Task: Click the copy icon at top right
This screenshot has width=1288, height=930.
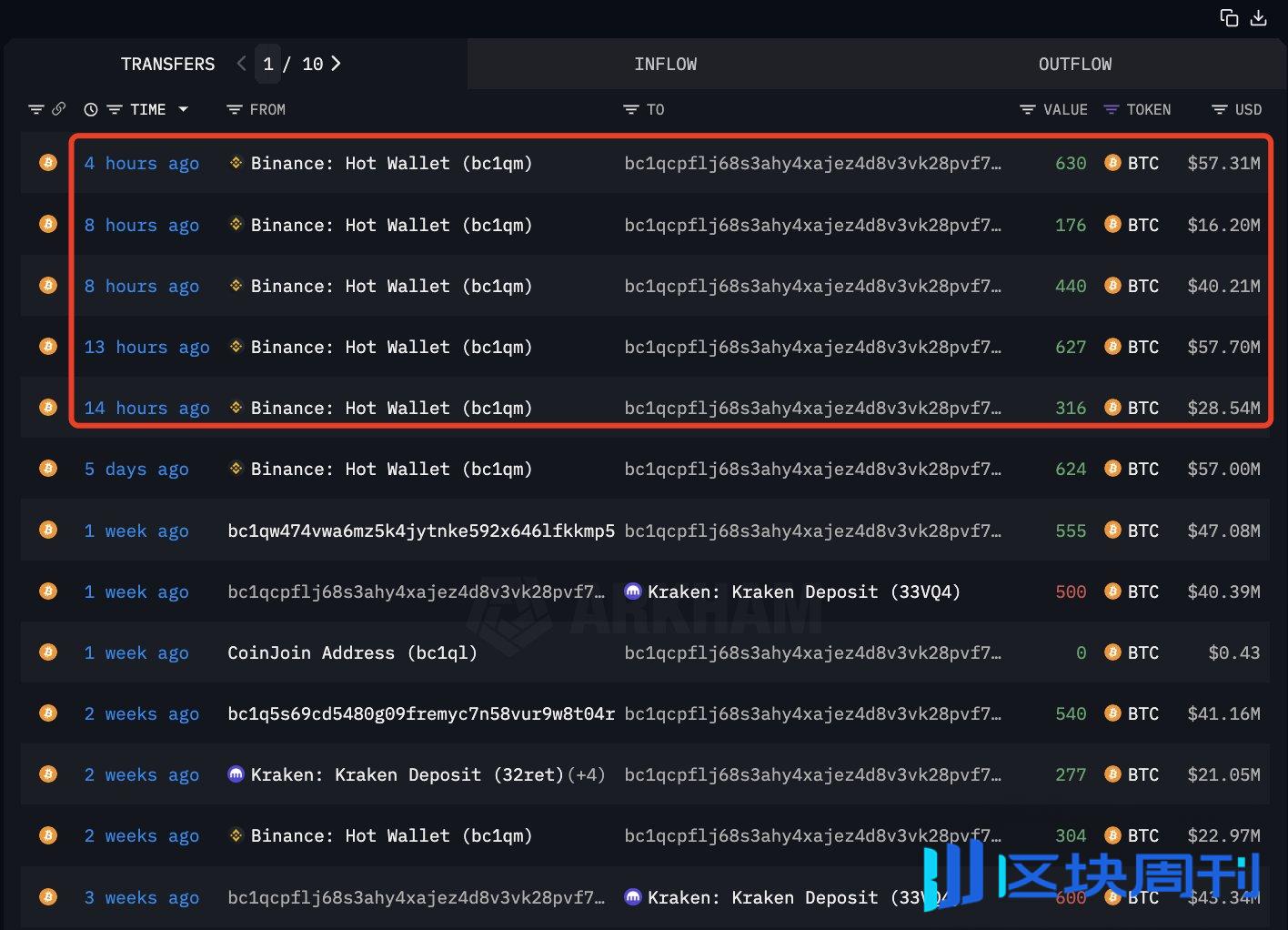Action: pyautogui.click(x=1229, y=18)
